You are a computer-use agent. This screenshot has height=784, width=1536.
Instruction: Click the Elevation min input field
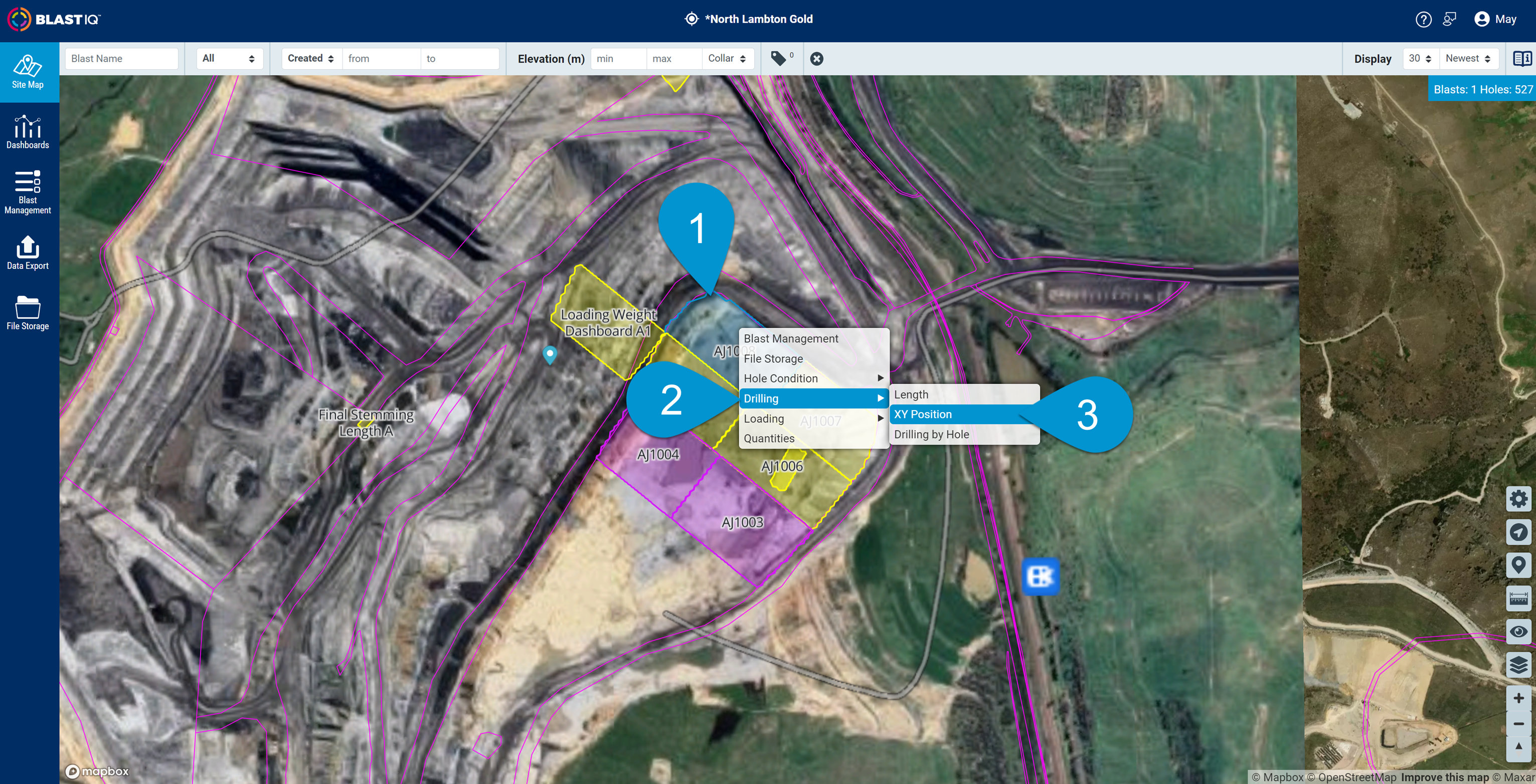click(x=618, y=59)
